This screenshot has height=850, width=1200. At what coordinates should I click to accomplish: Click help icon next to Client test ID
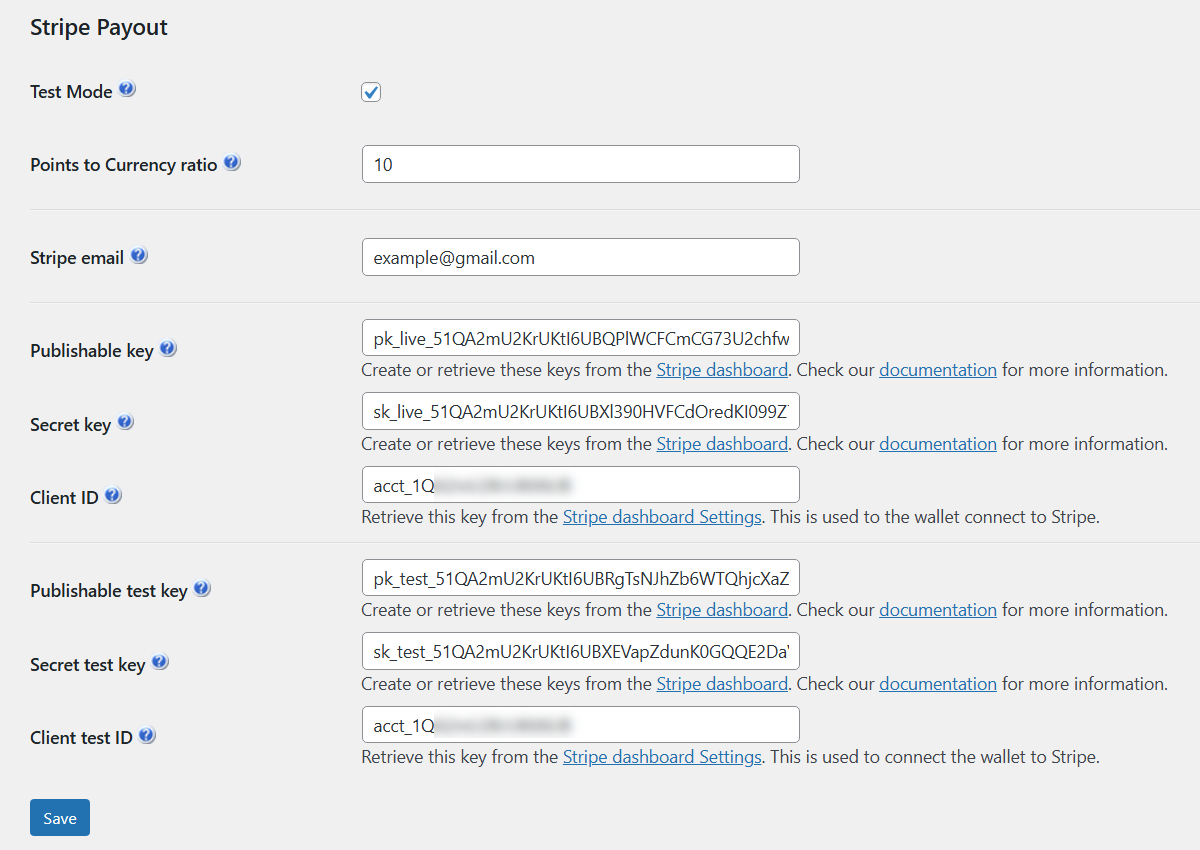click(x=147, y=735)
